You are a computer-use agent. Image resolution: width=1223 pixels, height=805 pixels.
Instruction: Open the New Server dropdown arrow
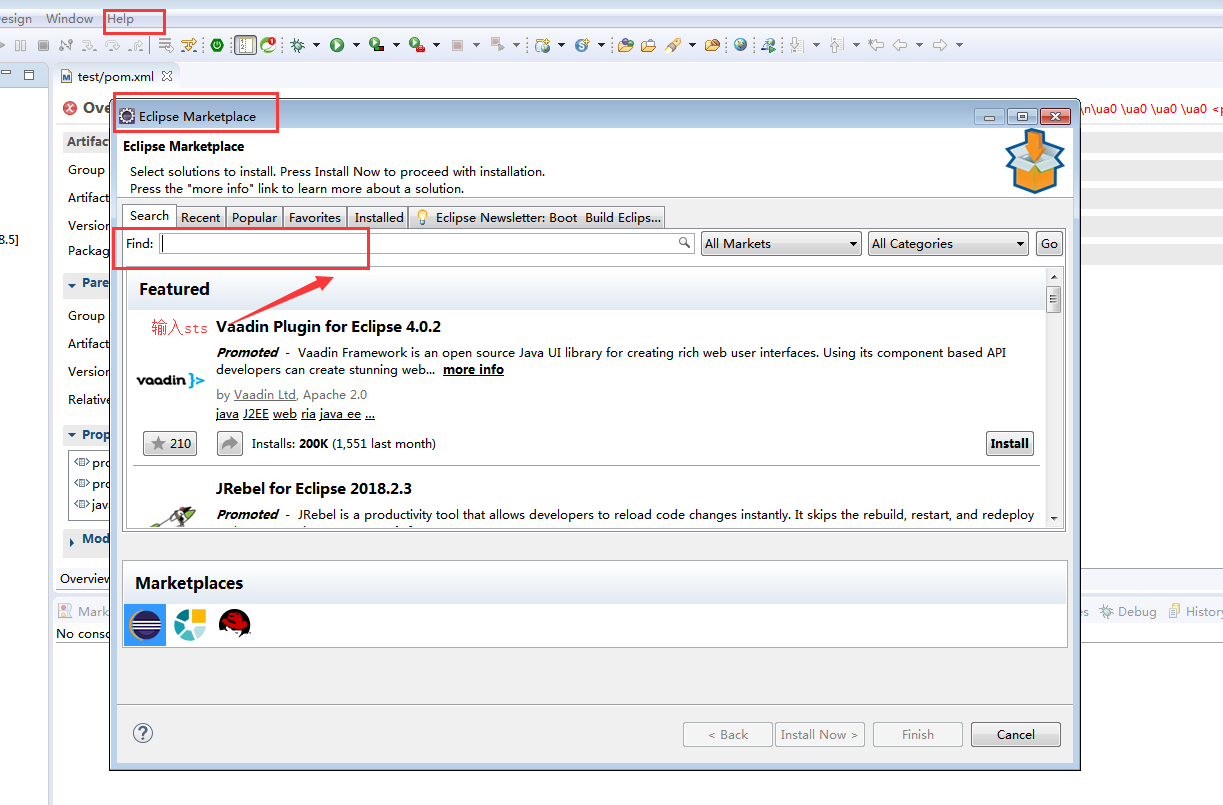click(562, 45)
